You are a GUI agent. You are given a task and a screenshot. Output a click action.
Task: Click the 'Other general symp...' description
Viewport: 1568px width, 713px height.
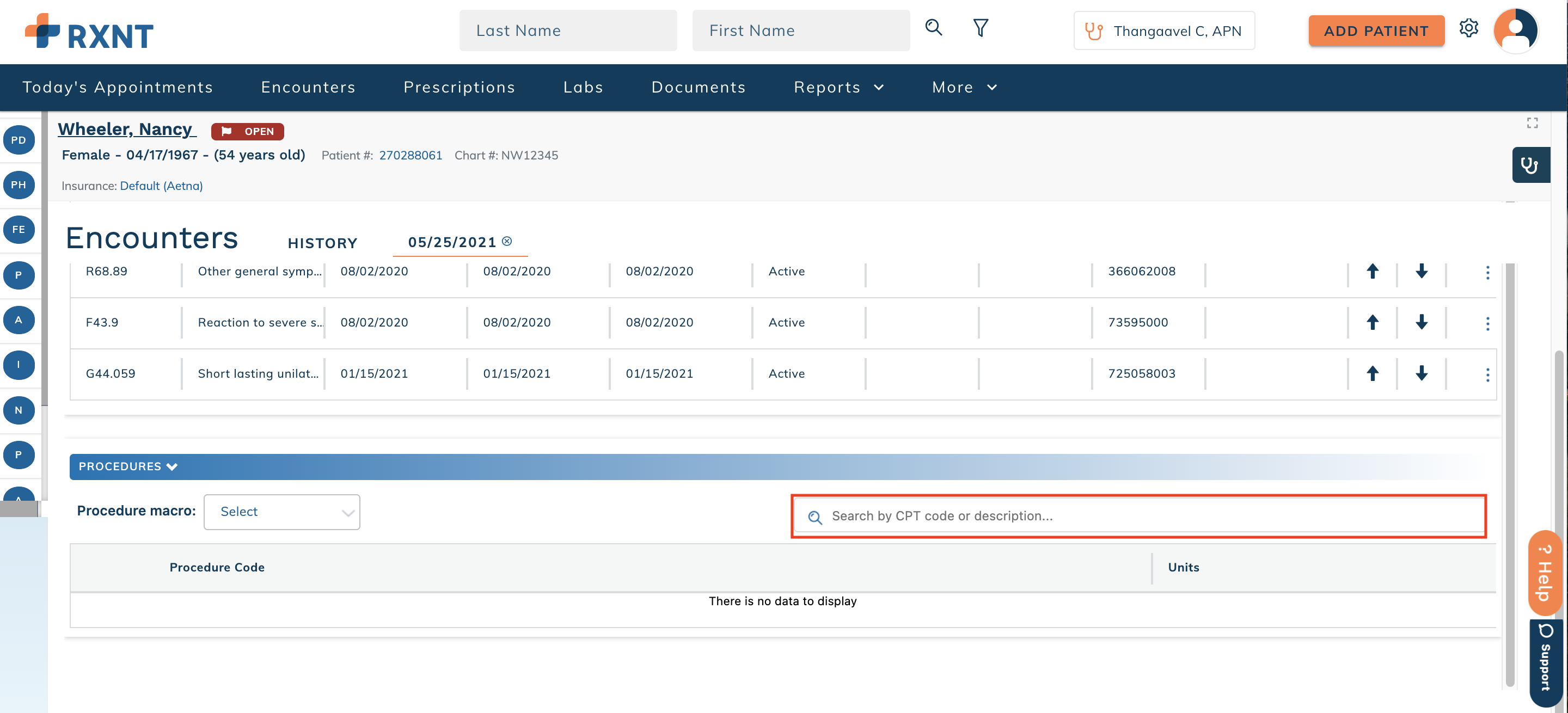260,272
